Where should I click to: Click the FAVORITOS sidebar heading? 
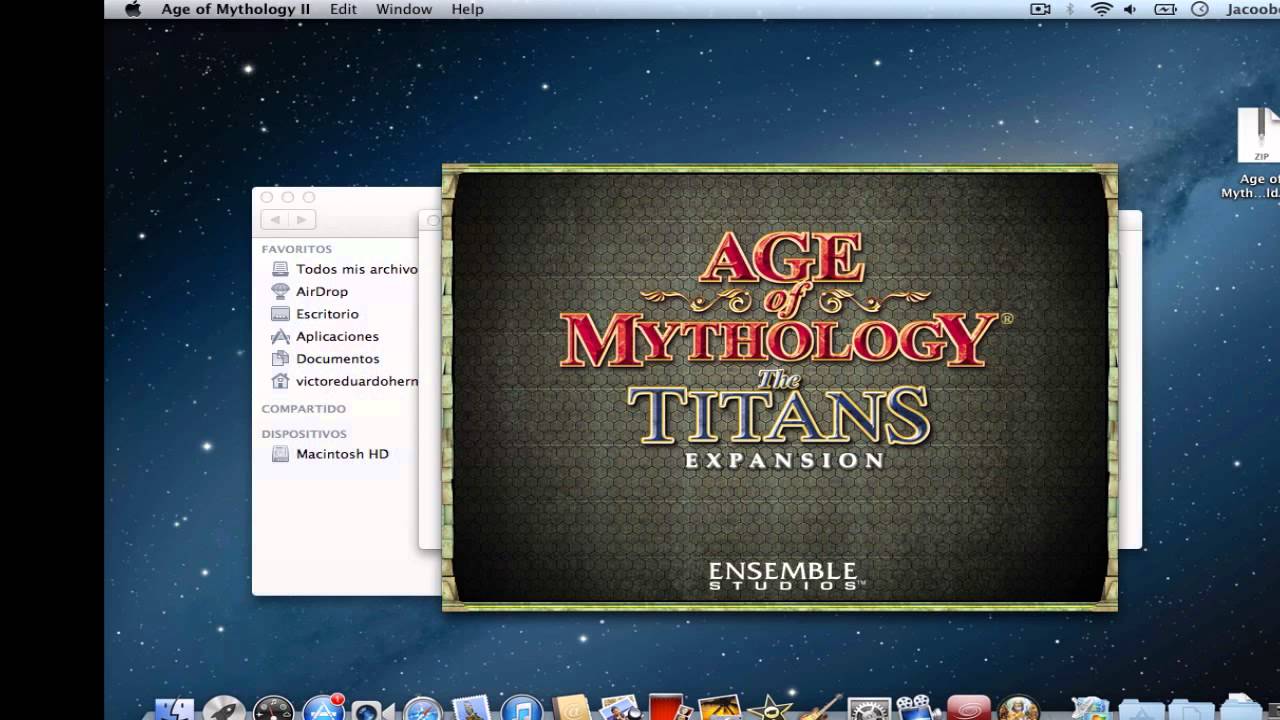tap(297, 249)
